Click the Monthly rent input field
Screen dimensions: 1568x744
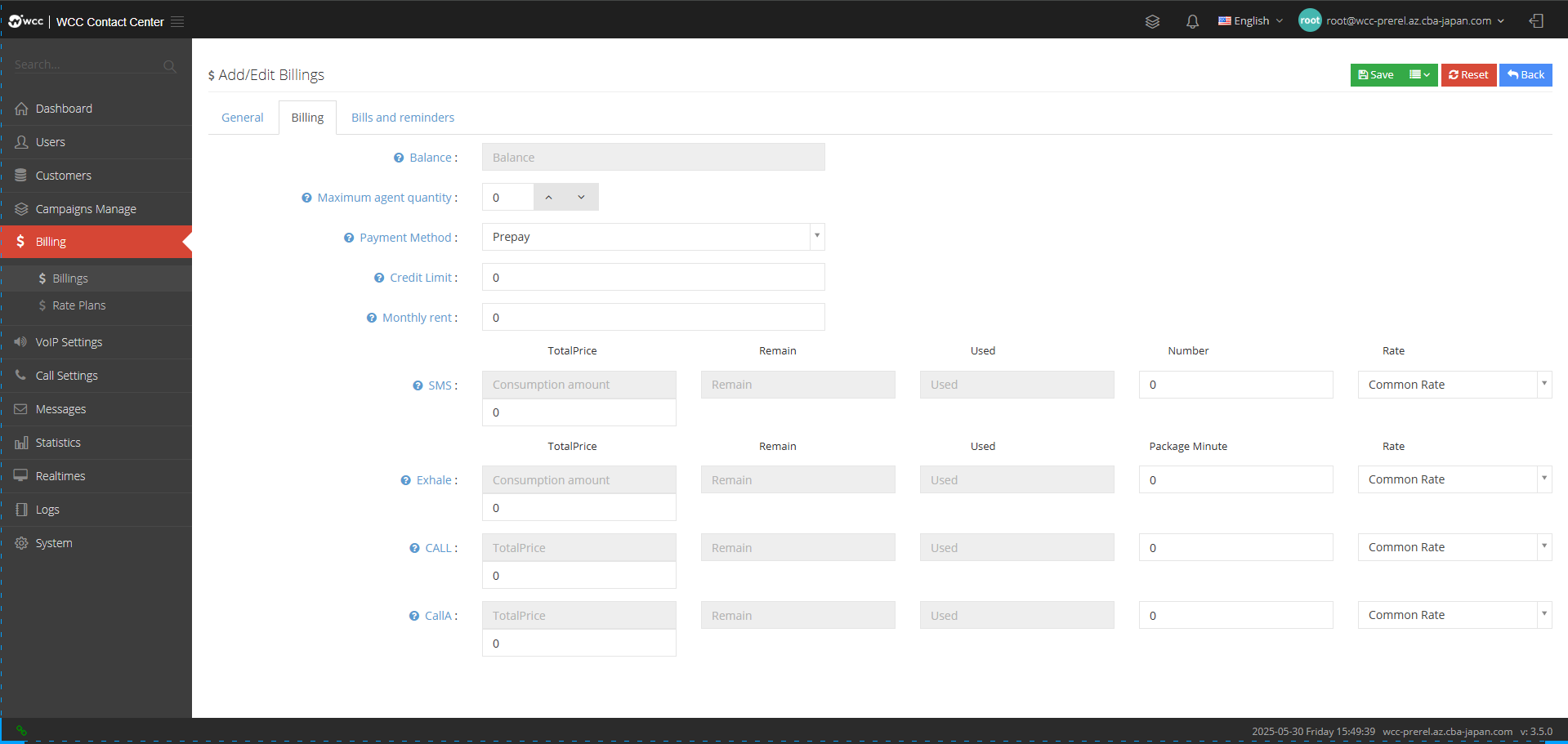tap(654, 317)
